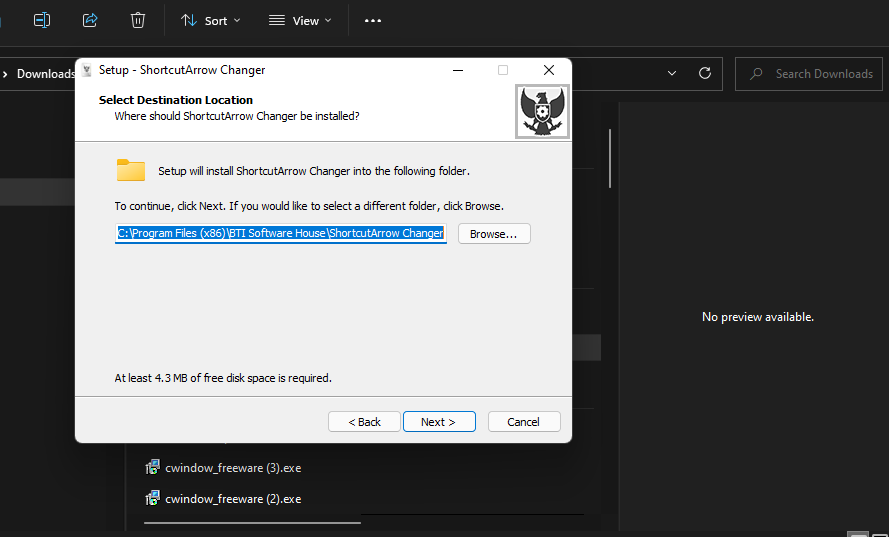
Task: Click the Next > button
Action: (x=439, y=422)
